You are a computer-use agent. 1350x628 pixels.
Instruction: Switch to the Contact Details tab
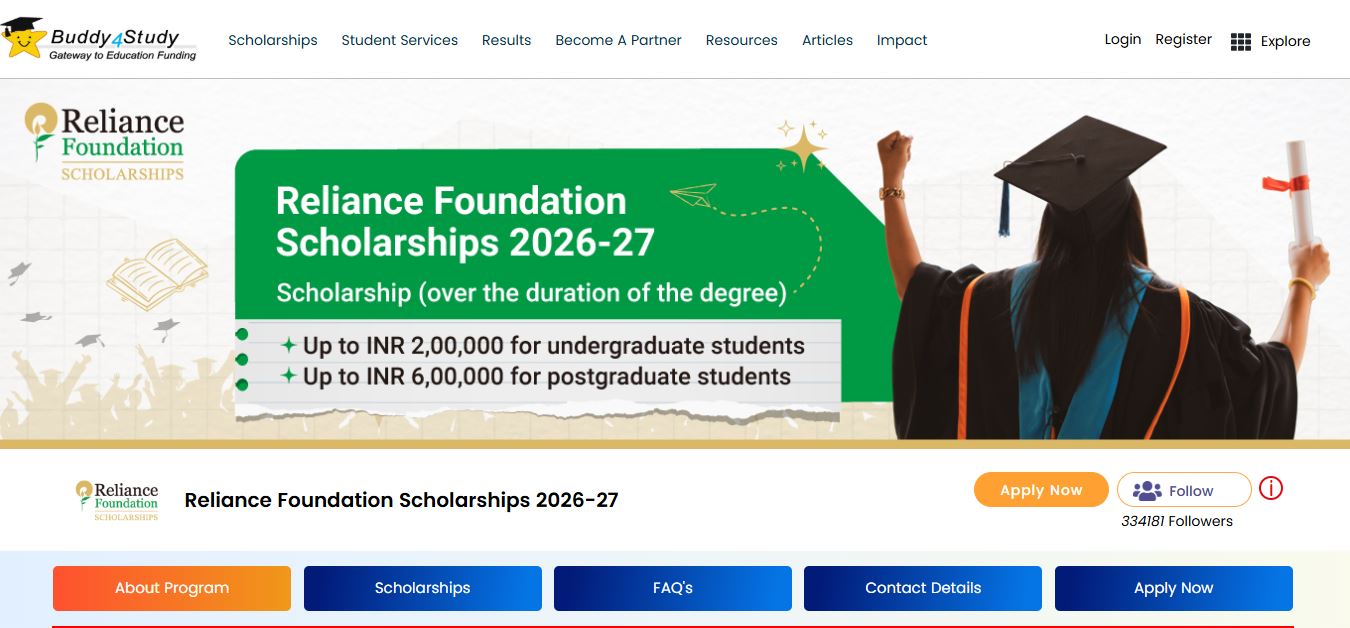pos(923,588)
